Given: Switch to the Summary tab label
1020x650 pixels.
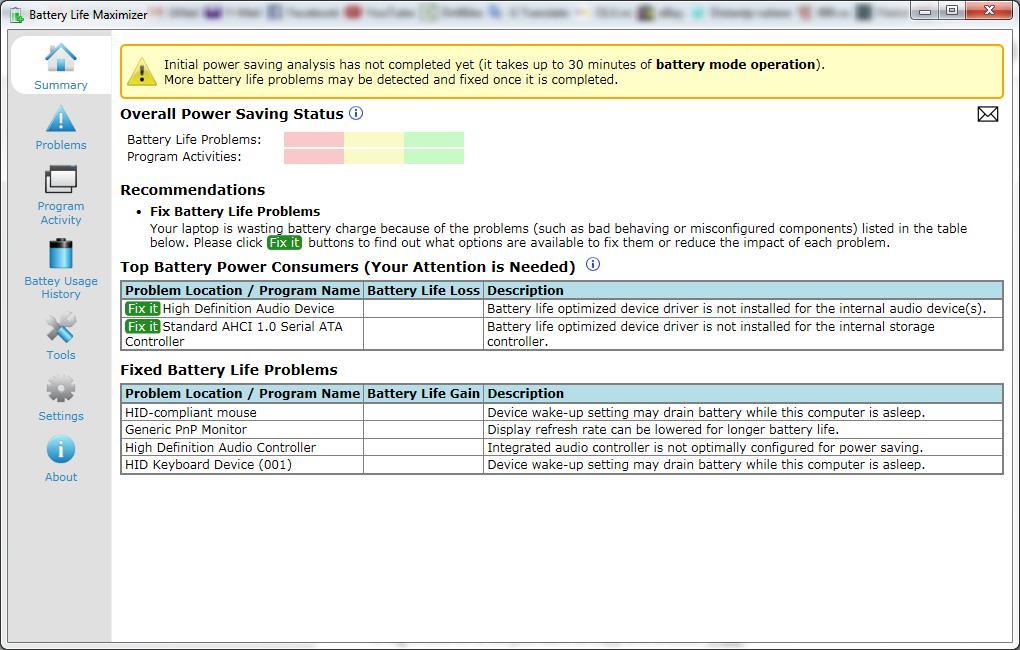Looking at the screenshot, I should [x=60, y=85].
